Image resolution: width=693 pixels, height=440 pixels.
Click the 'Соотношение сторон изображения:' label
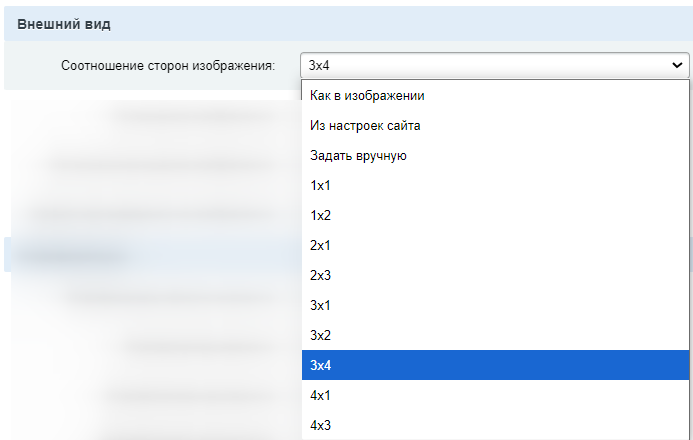pyautogui.click(x=167, y=66)
